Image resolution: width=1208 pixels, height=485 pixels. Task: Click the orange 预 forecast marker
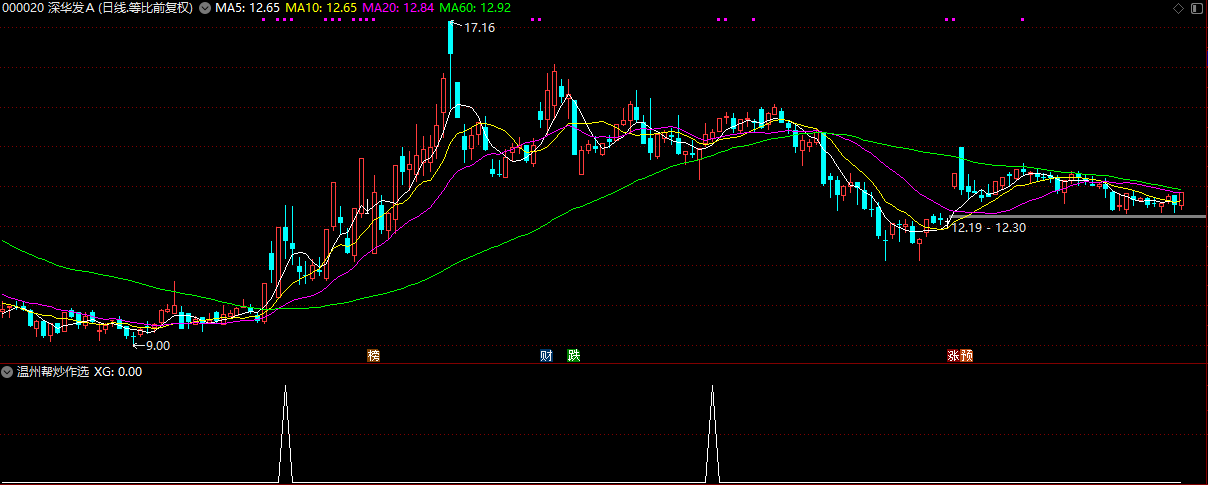[x=967, y=356]
